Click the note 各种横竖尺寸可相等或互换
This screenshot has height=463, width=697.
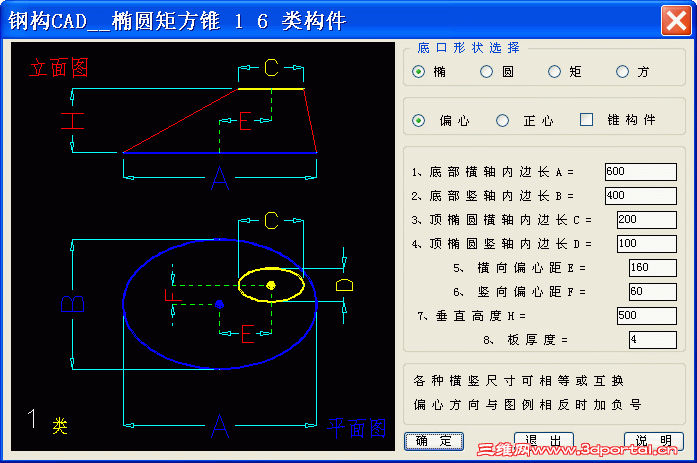(x=518, y=381)
